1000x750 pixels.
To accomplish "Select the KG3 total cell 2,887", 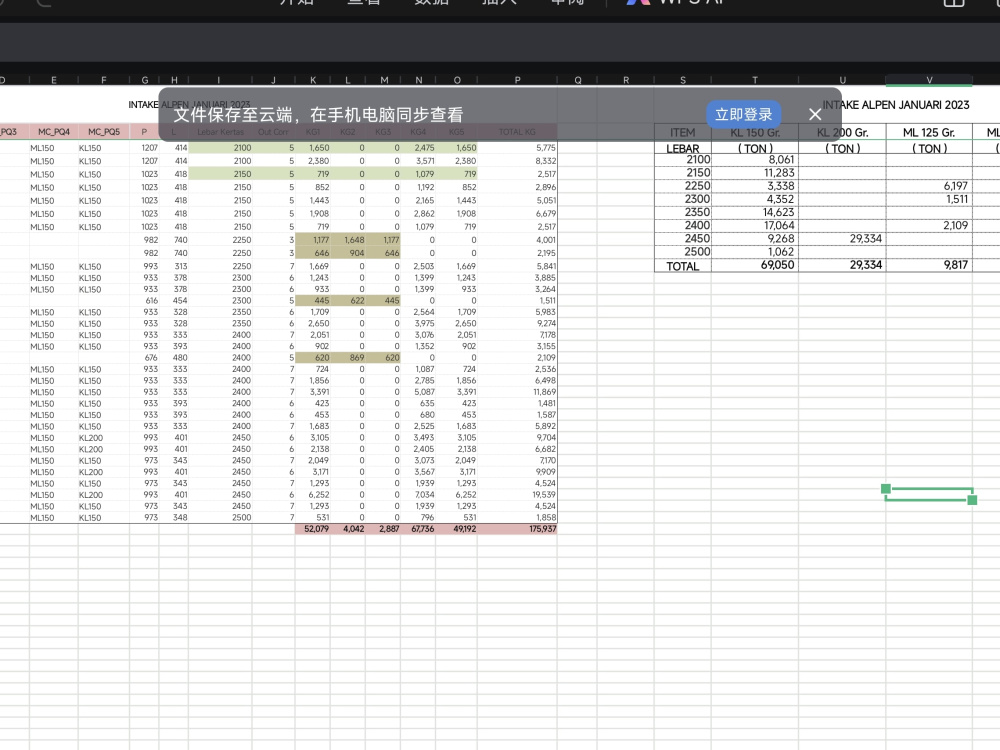I will coord(383,529).
